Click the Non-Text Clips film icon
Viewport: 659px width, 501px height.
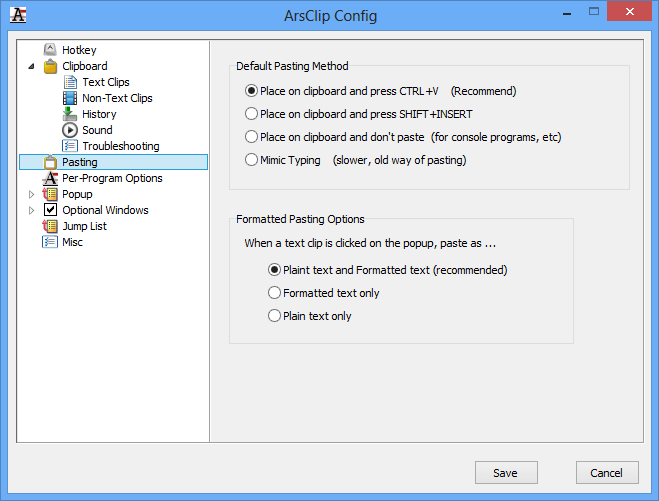coord(70,98)
